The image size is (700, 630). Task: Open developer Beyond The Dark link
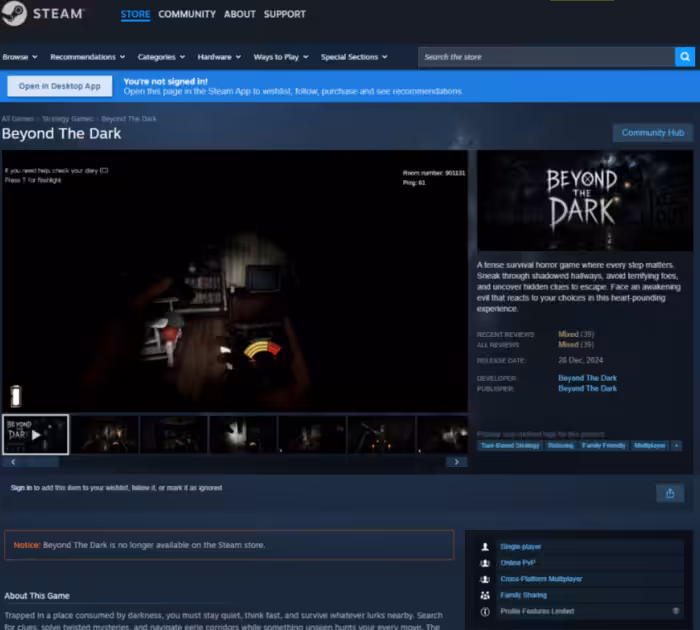587,378
